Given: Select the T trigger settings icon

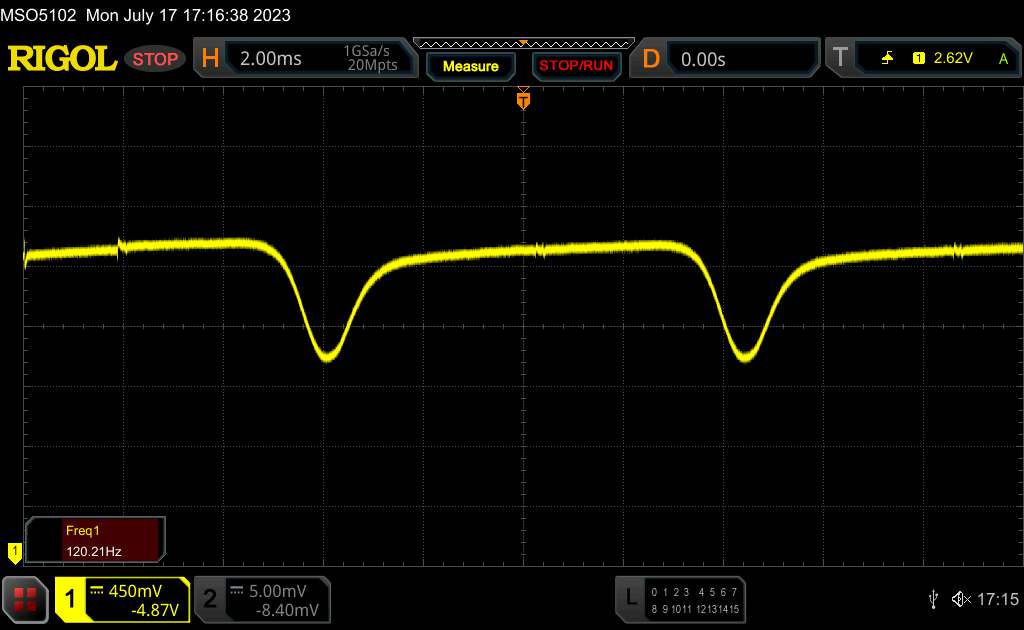Looking at the screenshot, I should (x=839, y=59).
